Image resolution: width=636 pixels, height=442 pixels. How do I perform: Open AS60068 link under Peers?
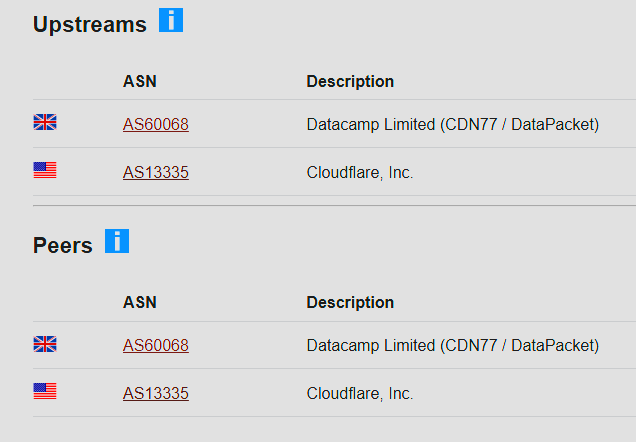pyautogui.click(x=156, y=345)
